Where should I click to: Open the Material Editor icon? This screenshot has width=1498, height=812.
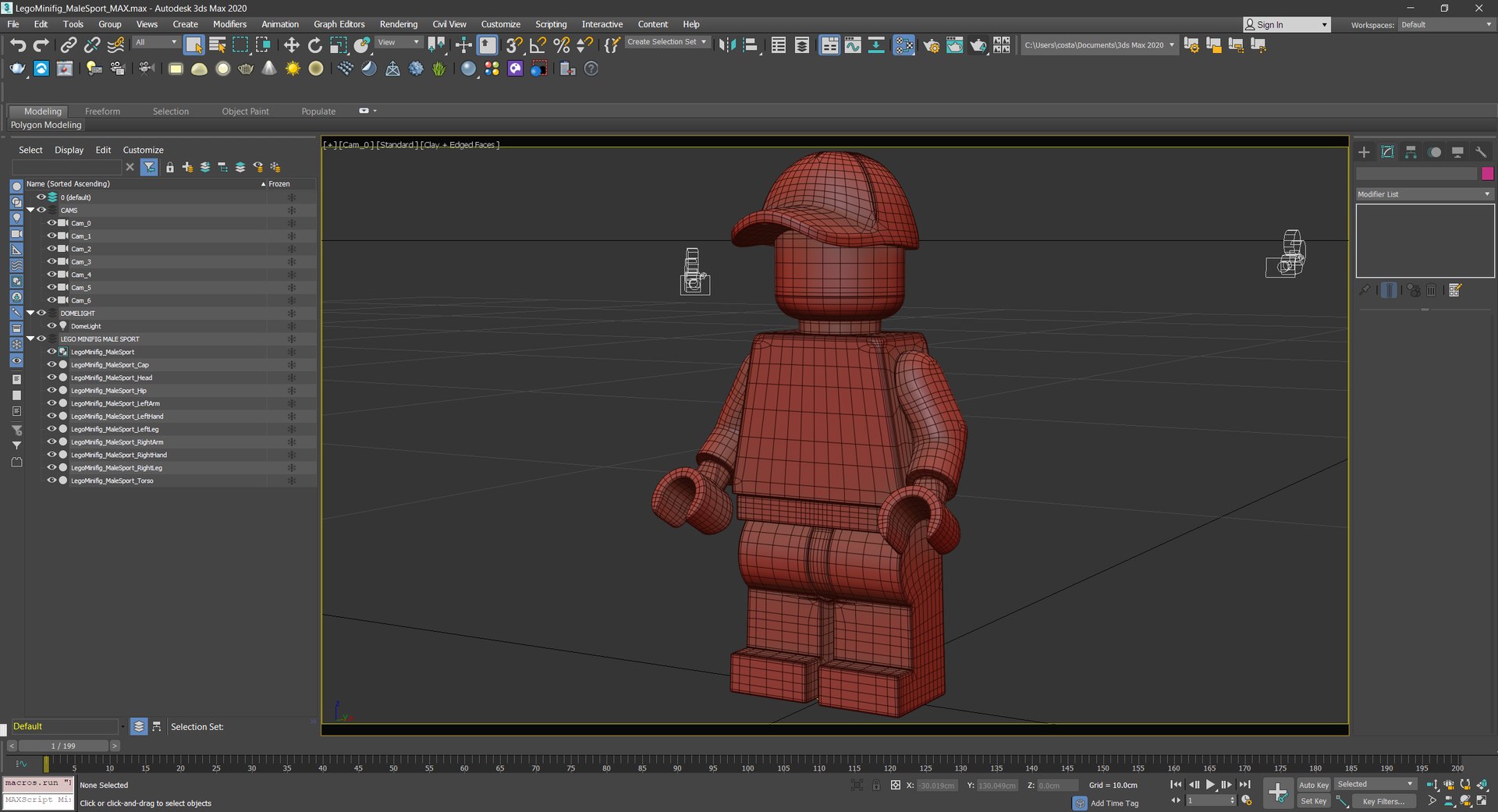[x=904, y=45]
